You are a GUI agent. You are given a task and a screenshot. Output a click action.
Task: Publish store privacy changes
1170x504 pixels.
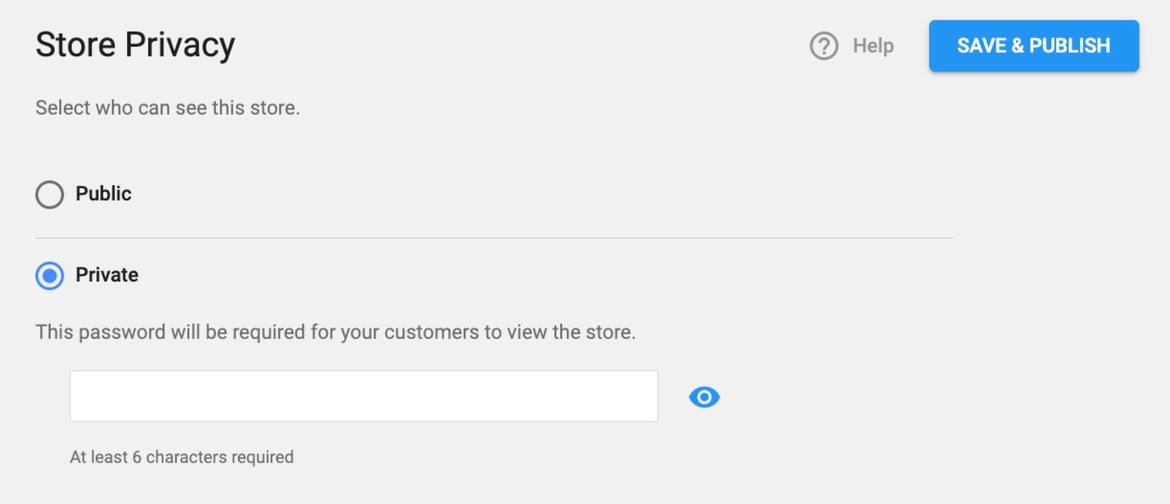click(1033, 46)
